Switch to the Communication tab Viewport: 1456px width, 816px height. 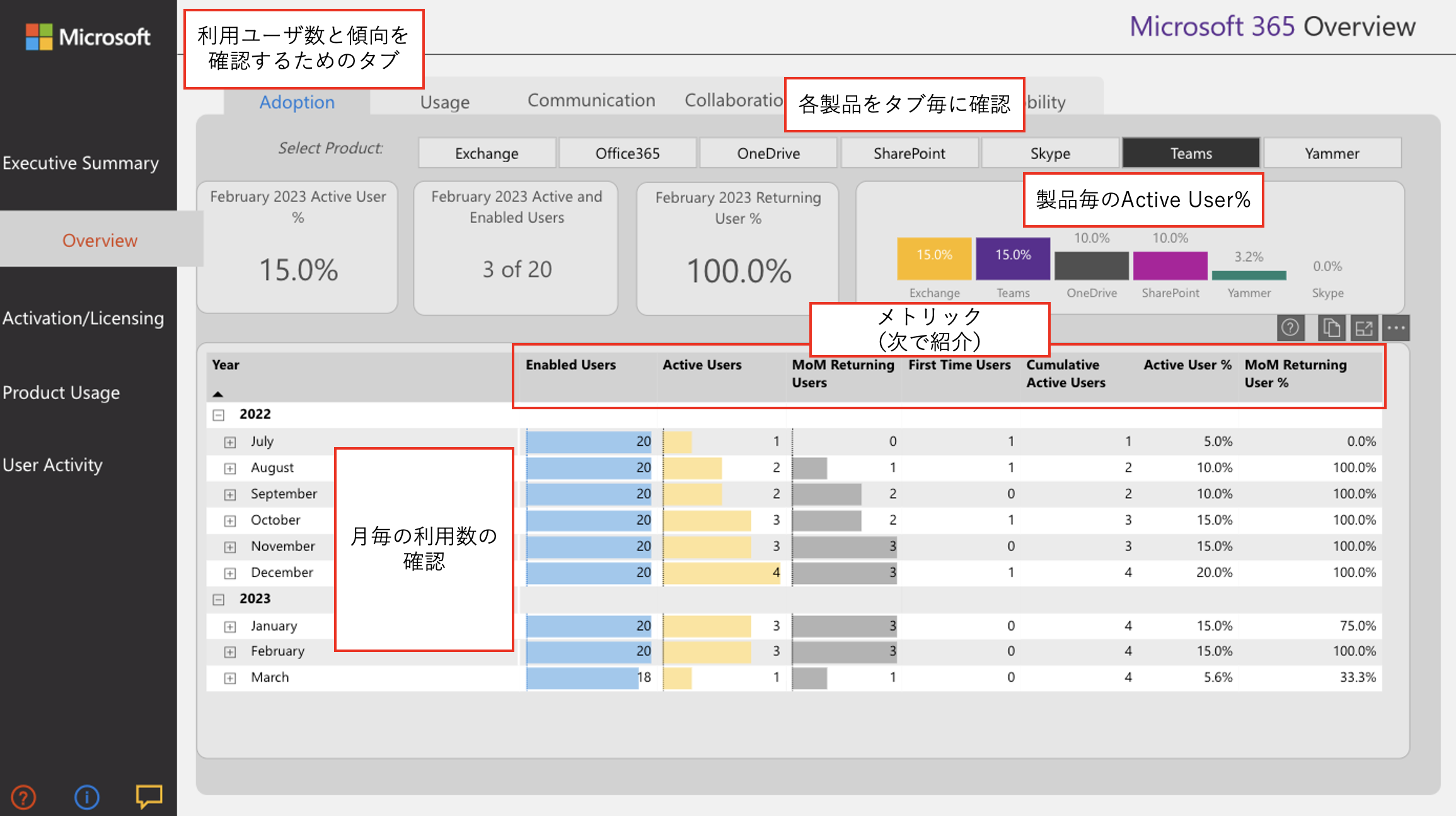tap(591, 100)
